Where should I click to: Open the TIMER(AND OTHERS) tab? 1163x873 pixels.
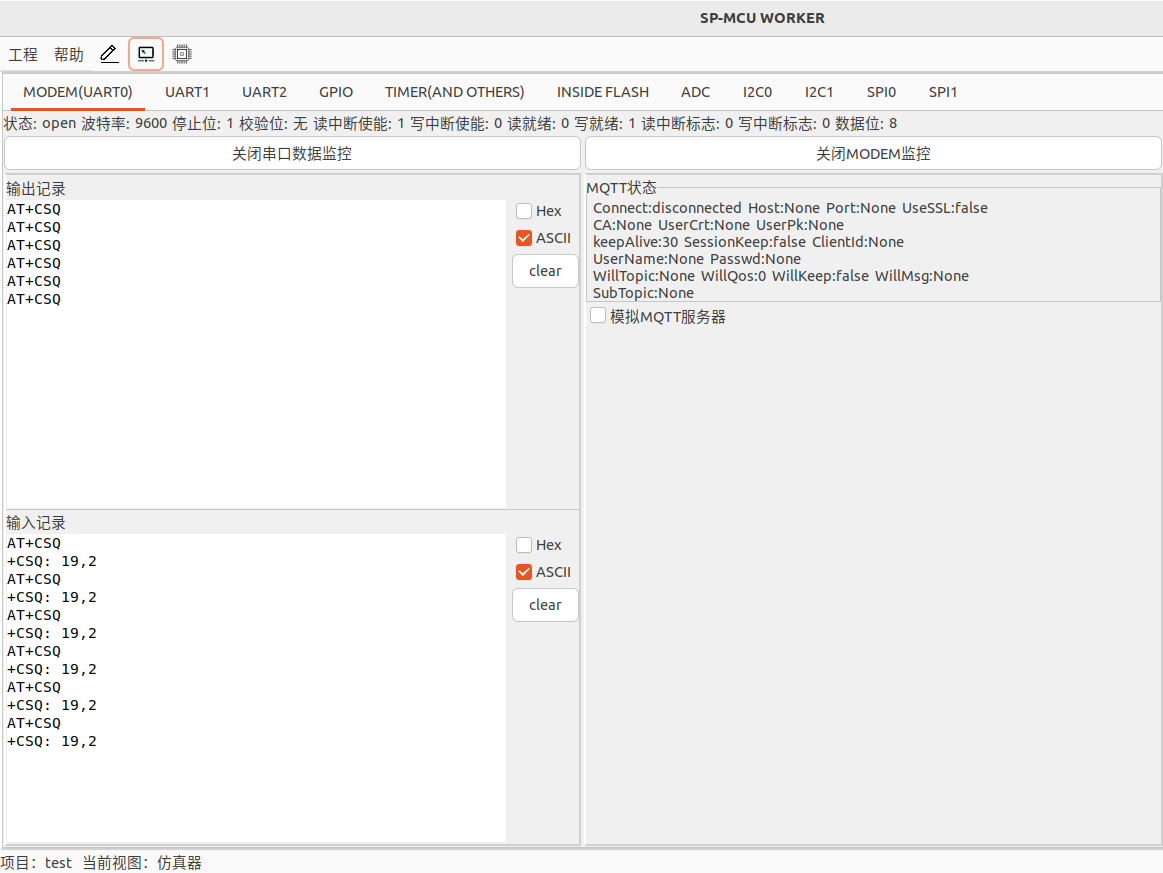[454, 92]
